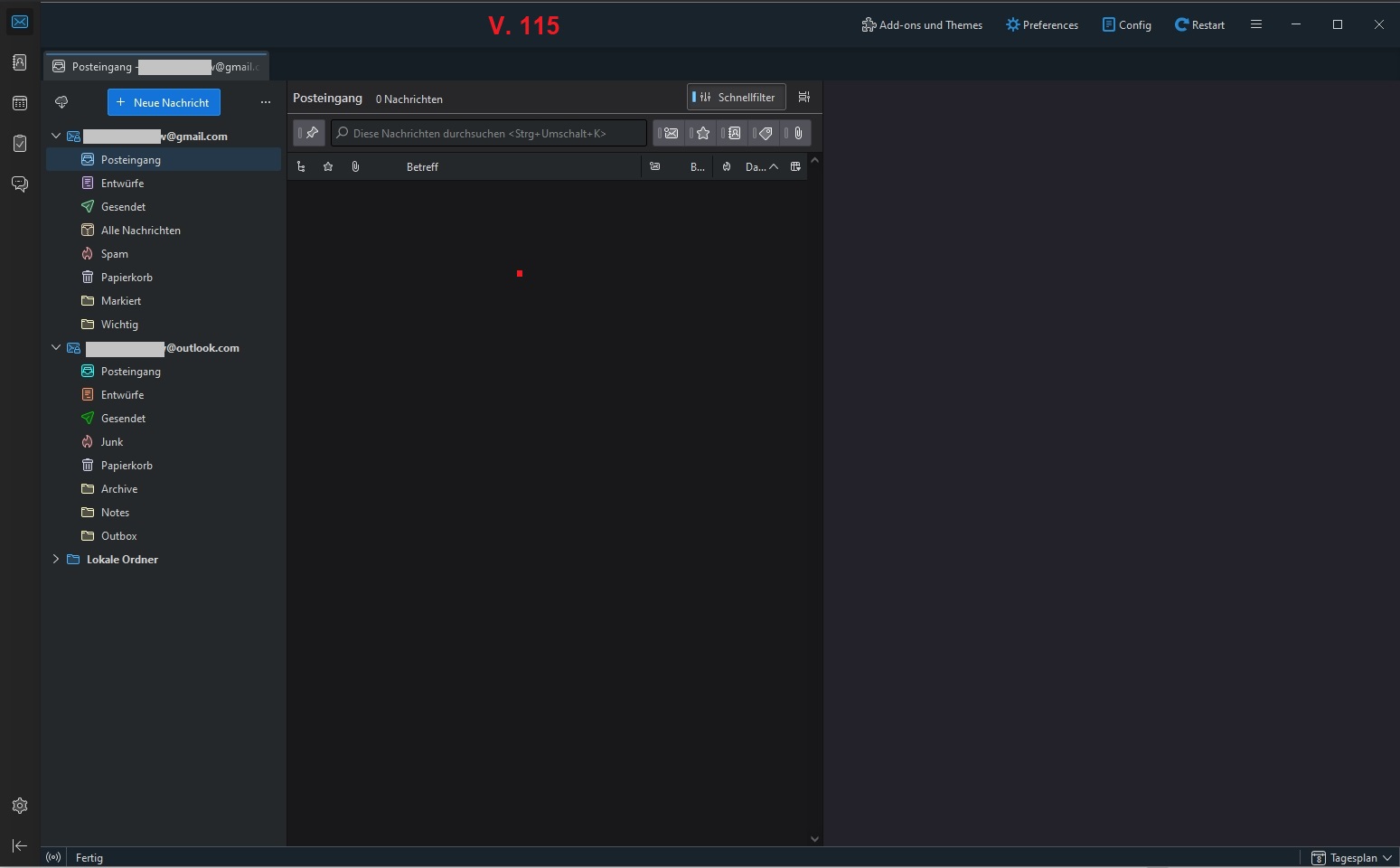Open Papierkorb under the Gmail account
Viewport: 1400px width, 868px height.
pos(164,277)
